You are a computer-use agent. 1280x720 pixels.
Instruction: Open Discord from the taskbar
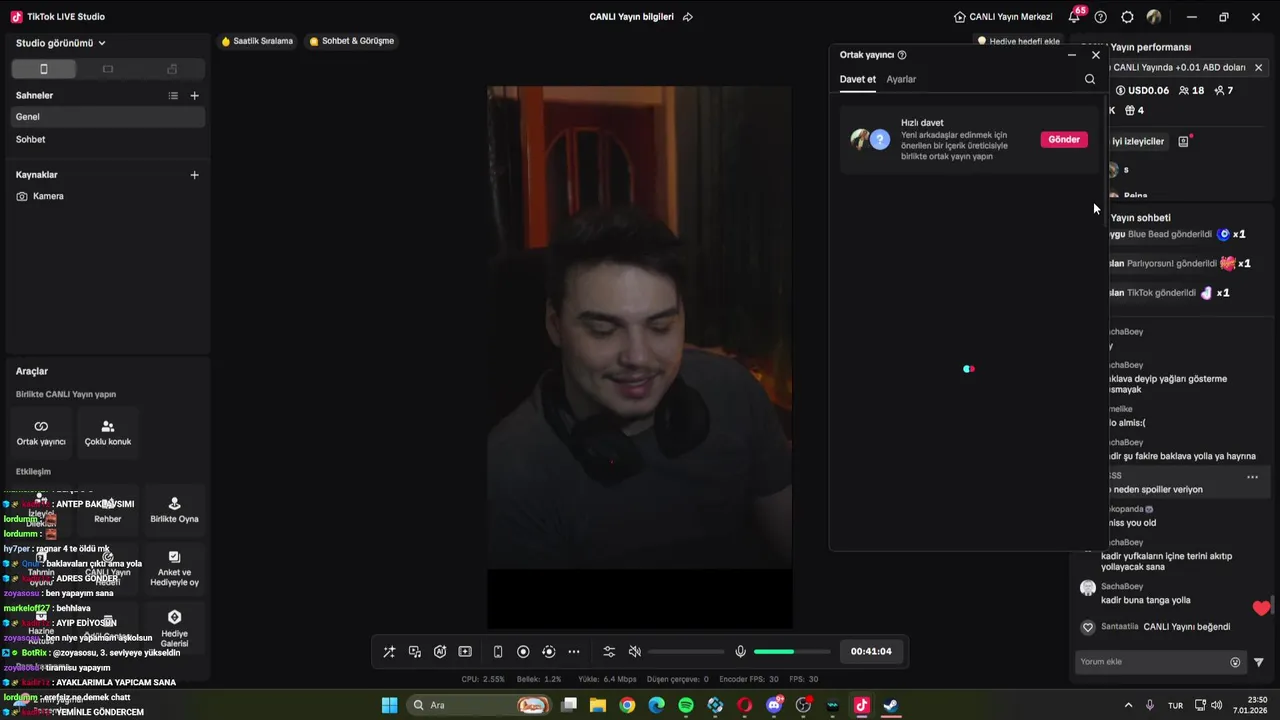click(x=774, y=705)
